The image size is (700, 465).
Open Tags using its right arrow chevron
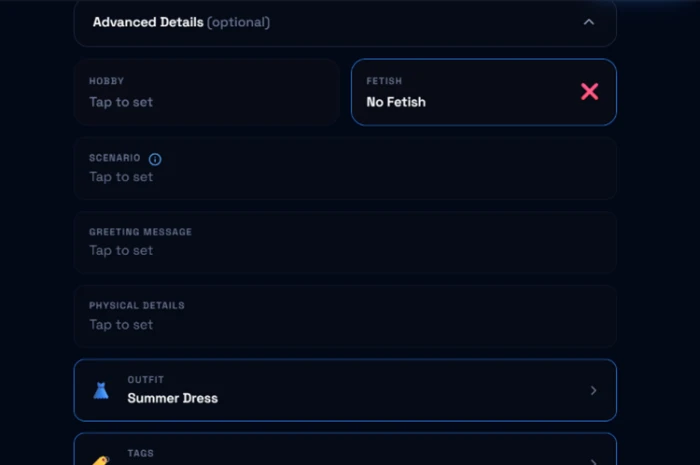pos(593,461)
